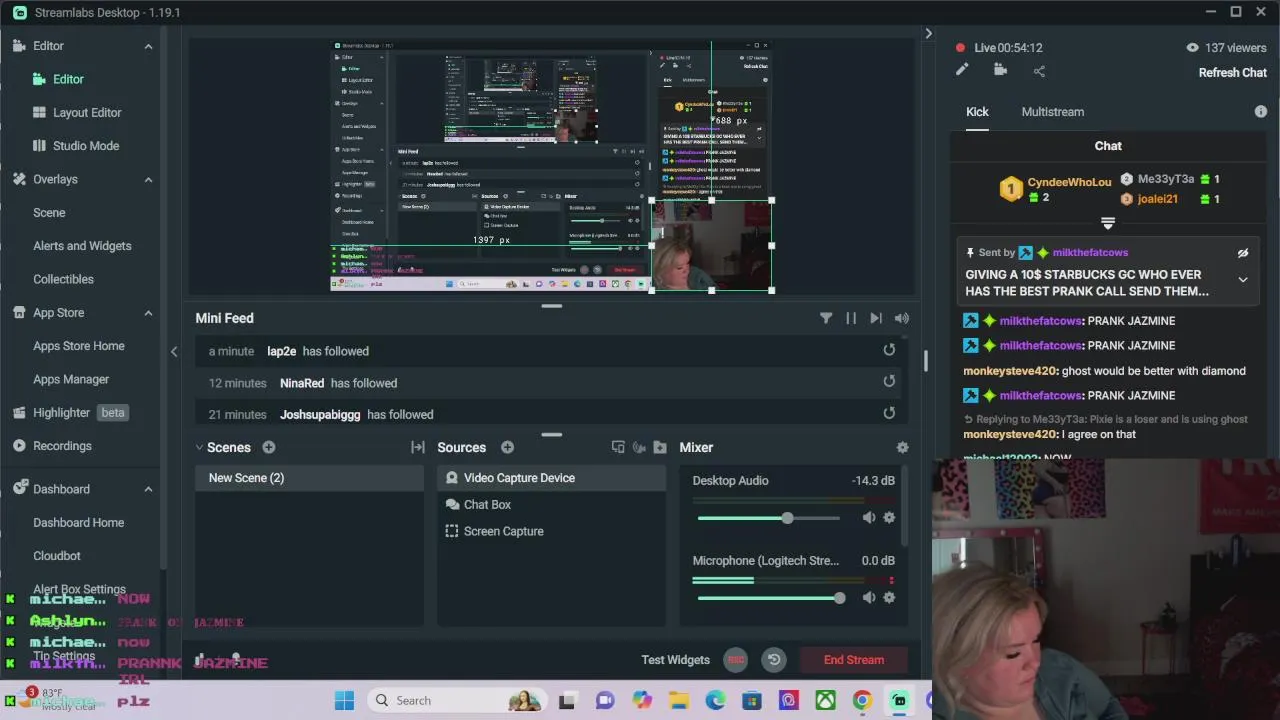Viewport: 1280px width, 720px height.
Task: Expand the chat leaderboard handle
Action: click(x=1108, y=223)
